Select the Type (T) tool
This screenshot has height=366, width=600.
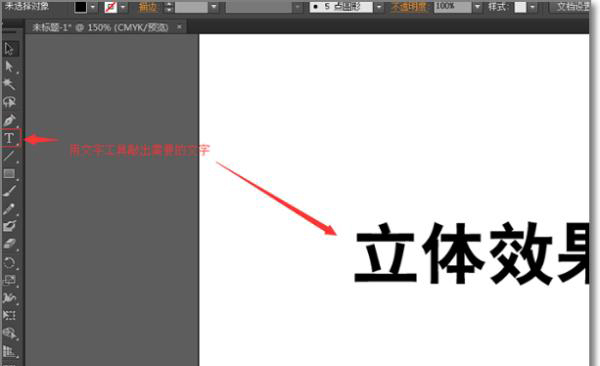(10, 138)
